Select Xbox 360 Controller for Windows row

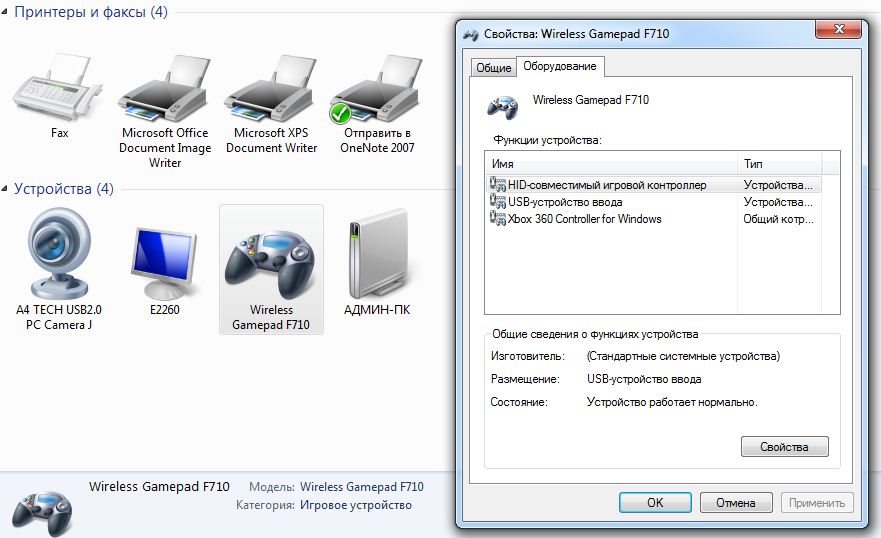(584, 219)
